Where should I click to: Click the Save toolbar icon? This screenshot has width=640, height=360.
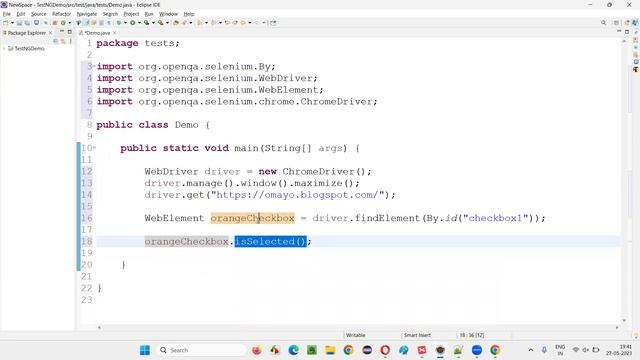coord(19,23)
